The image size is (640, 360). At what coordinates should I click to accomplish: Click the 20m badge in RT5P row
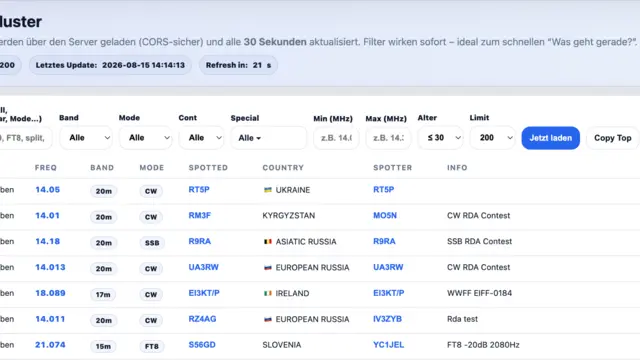(104, 191)
